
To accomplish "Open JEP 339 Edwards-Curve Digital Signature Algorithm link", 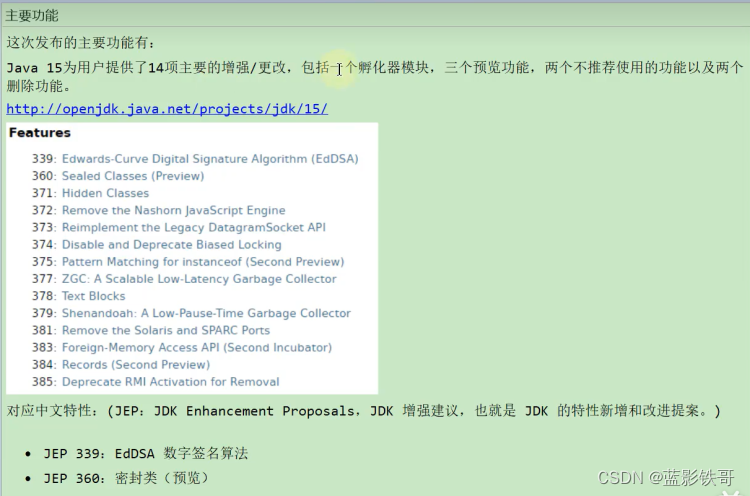I will [210, 159].
